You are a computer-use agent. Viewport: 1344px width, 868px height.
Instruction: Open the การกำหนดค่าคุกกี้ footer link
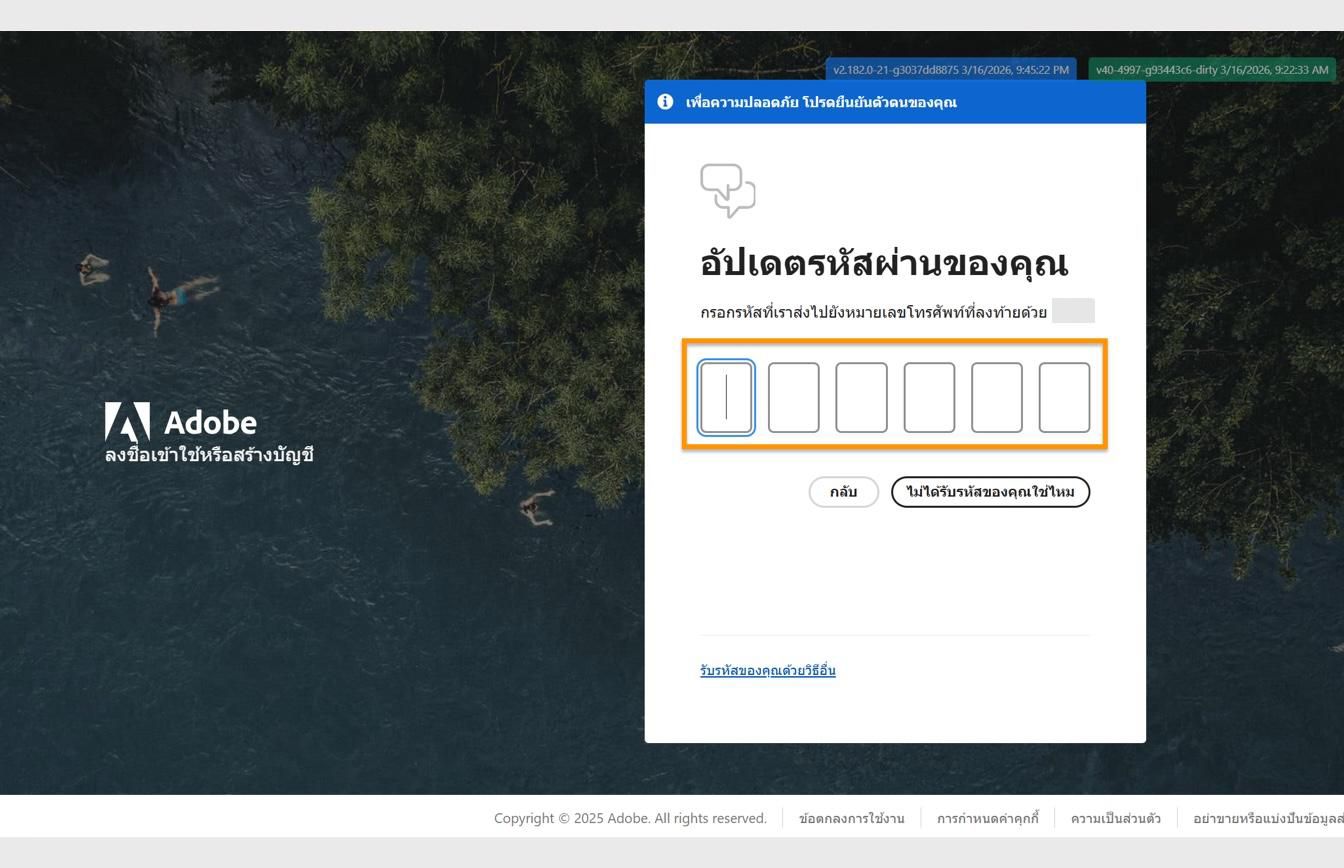pyautogui.click(x=988, y=818)
